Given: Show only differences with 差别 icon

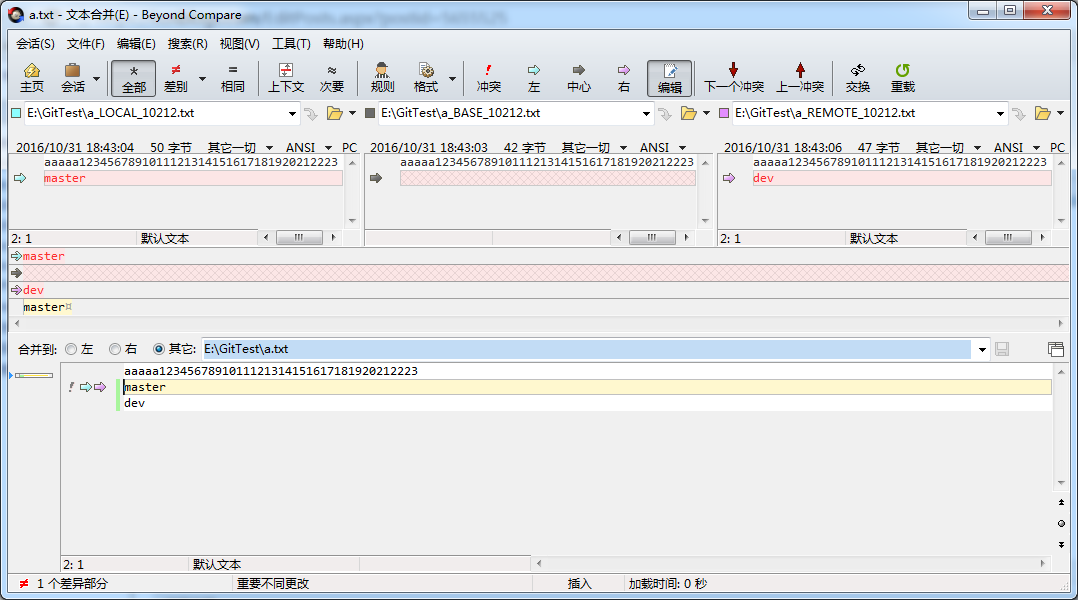Looking at the screenshot, I should [176, 77].
